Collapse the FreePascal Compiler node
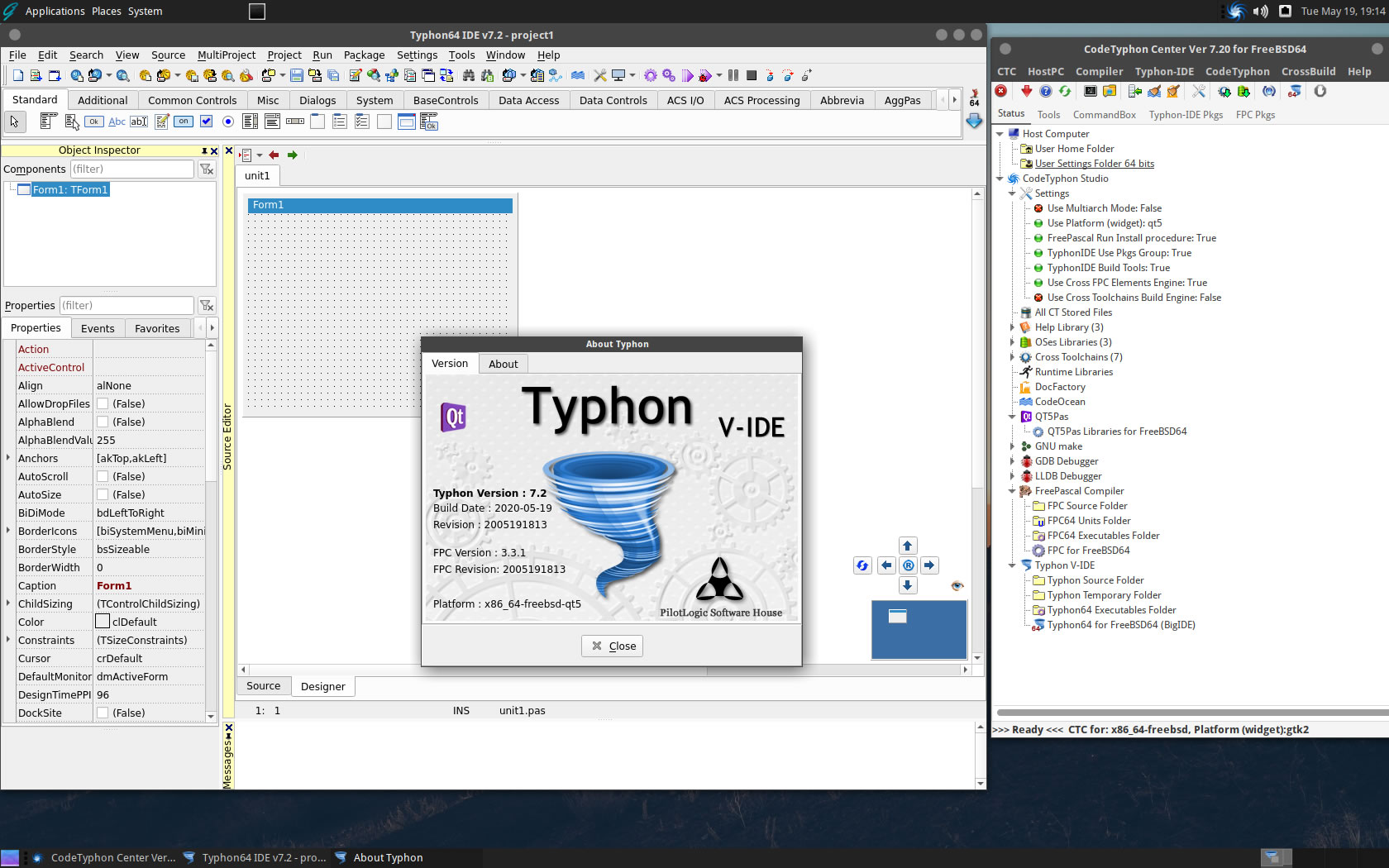The height and width of the screenshot is (868, 1389). point(1012,490)
